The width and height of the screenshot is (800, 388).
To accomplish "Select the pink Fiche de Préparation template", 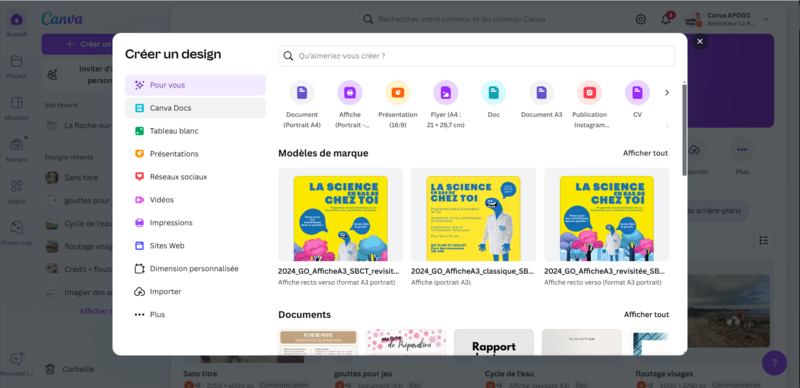I will (406, 342).
